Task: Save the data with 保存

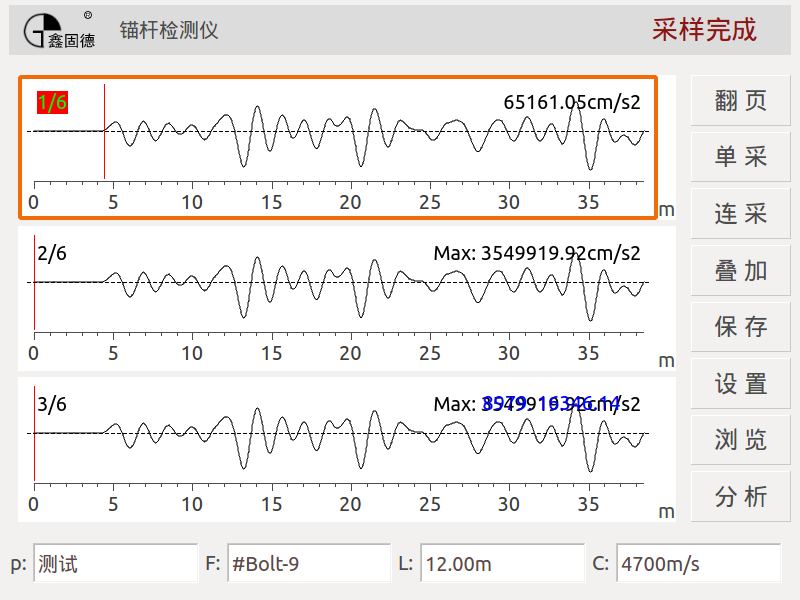Action: pos(740,327)
